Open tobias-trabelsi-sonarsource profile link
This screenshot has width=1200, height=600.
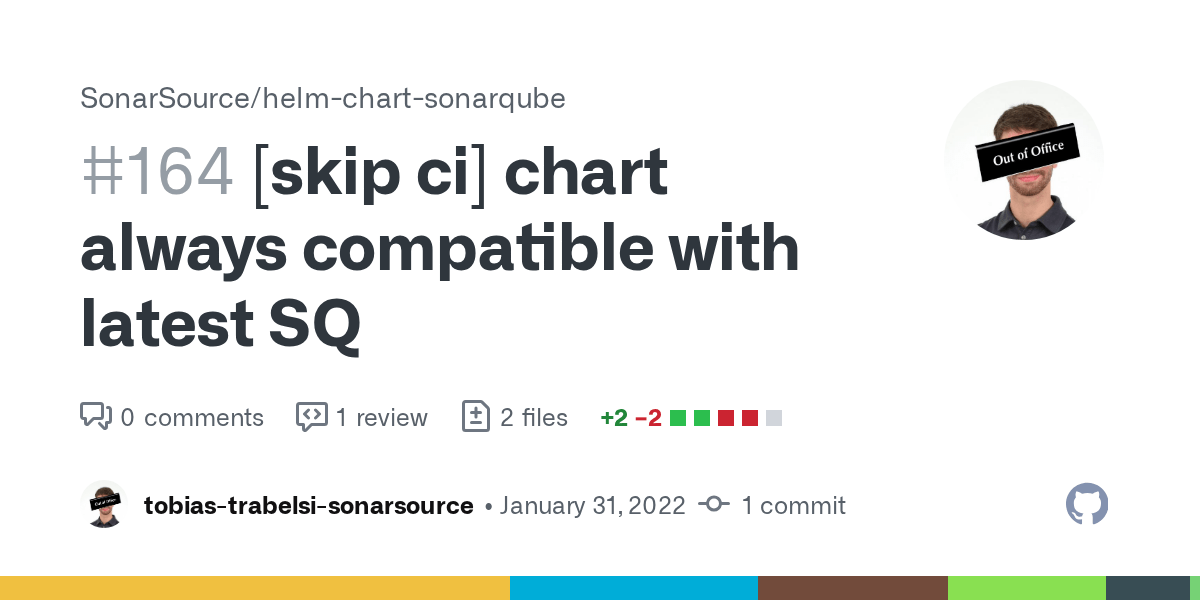point(308,506)
